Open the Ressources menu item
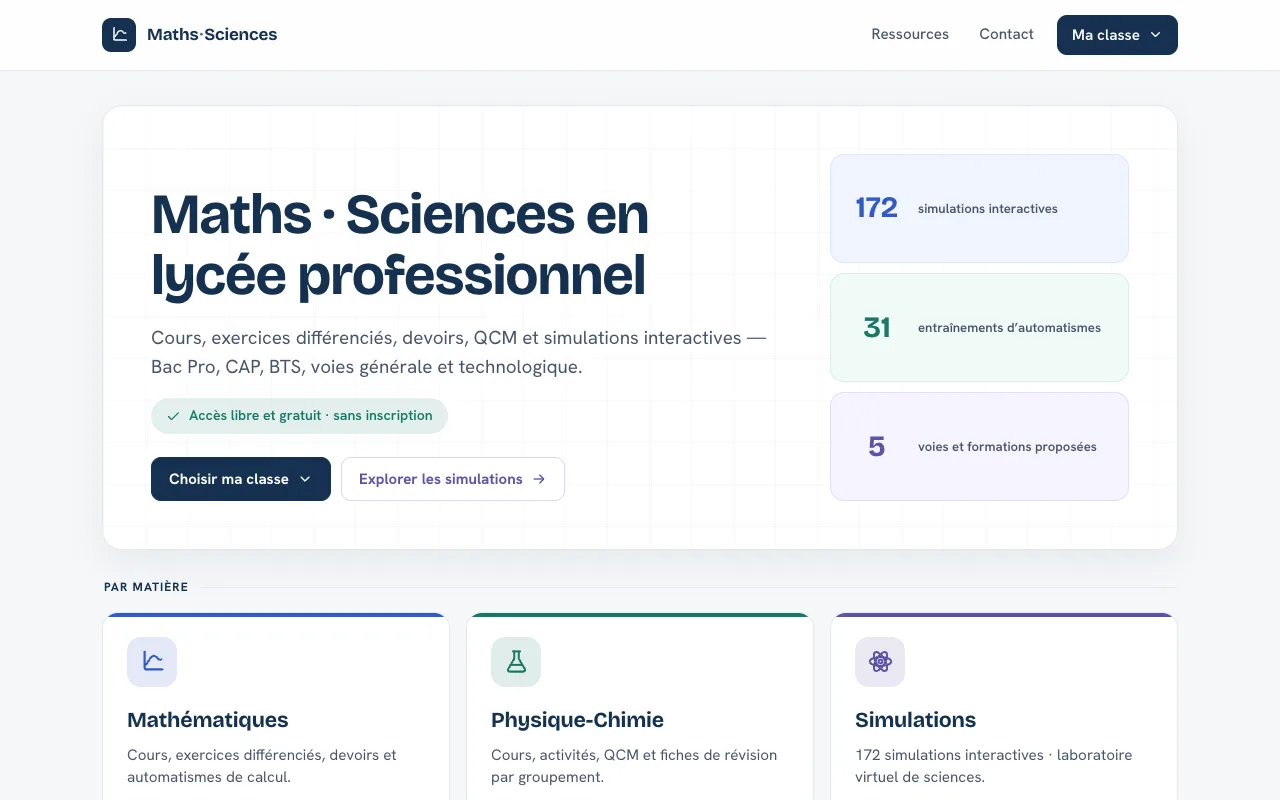 (x=910, y=34)
